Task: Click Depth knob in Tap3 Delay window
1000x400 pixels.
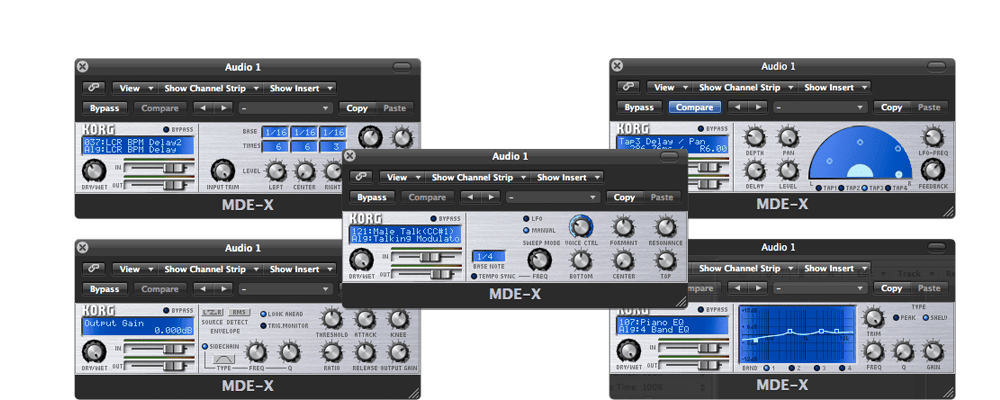Action: pos(754,137)
